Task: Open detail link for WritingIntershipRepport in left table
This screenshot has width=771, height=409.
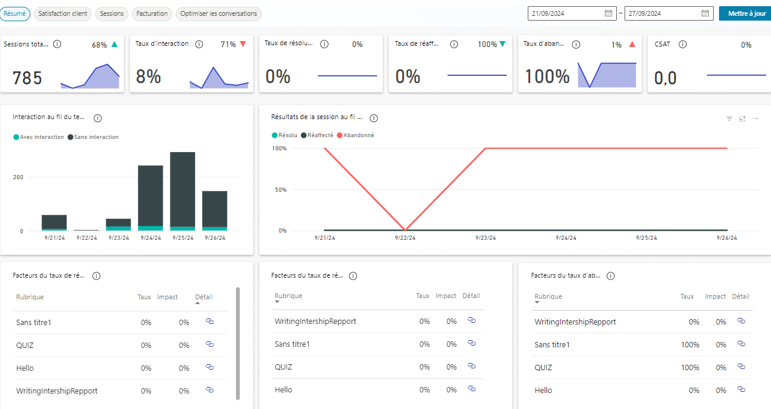Action: 210,390
